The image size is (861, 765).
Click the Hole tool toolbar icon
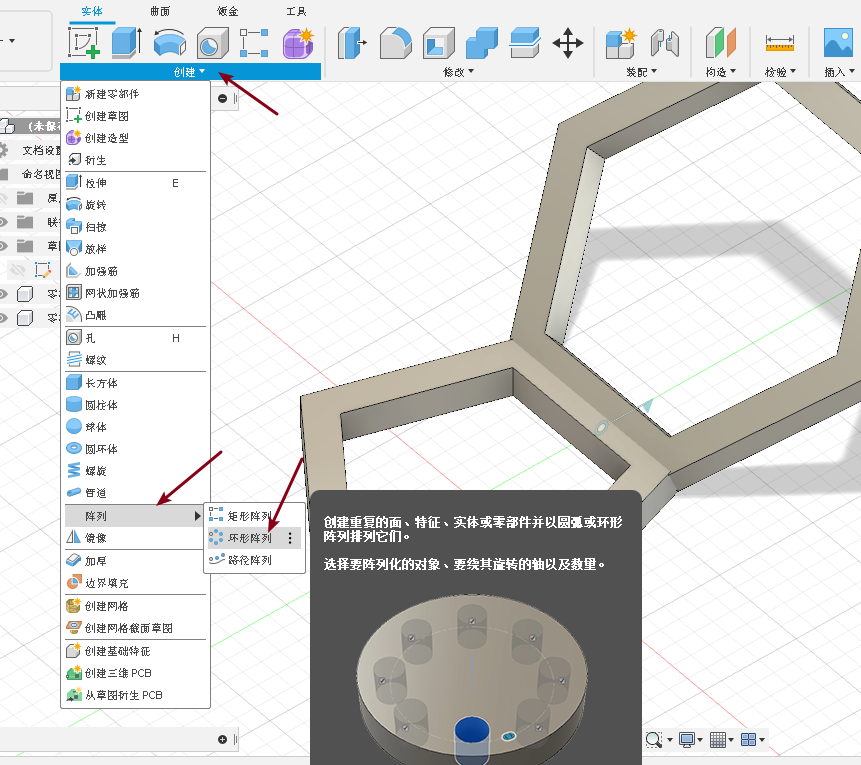[213, 42]
